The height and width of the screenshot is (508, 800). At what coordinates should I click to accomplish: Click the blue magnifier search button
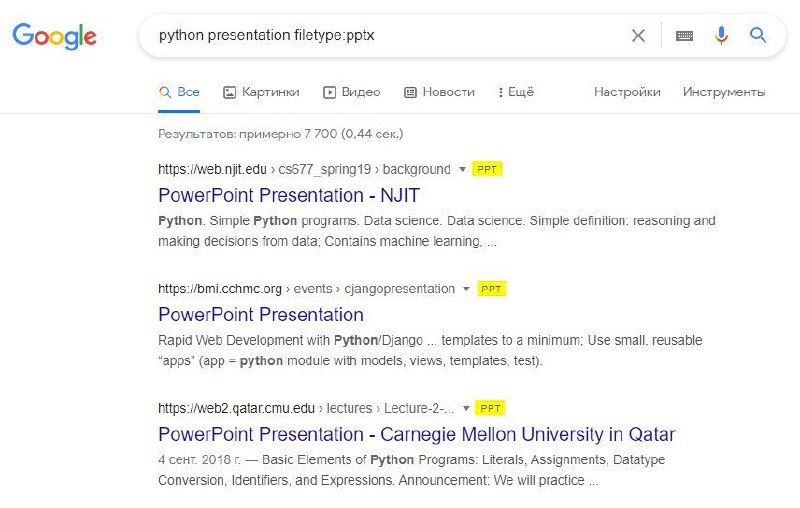pyautogui.click(x=758, y=35)
